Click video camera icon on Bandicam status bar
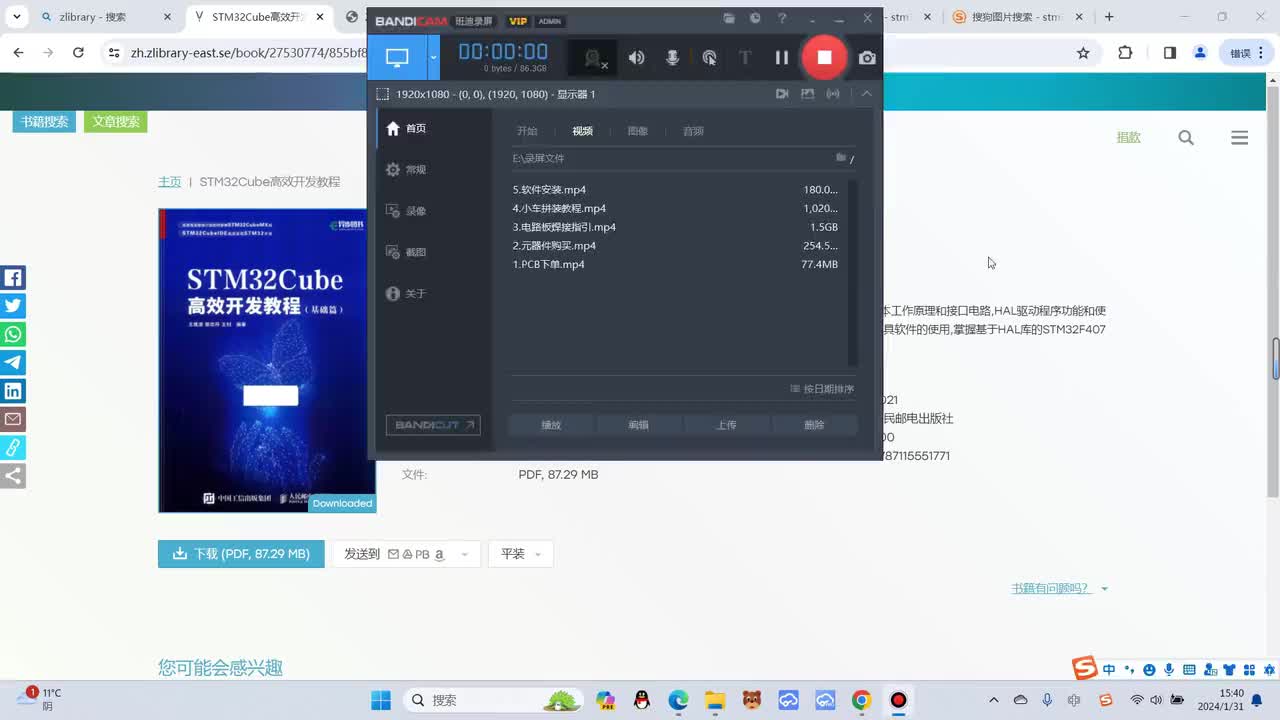The image size is (1280, 720). tap(782, 94)
